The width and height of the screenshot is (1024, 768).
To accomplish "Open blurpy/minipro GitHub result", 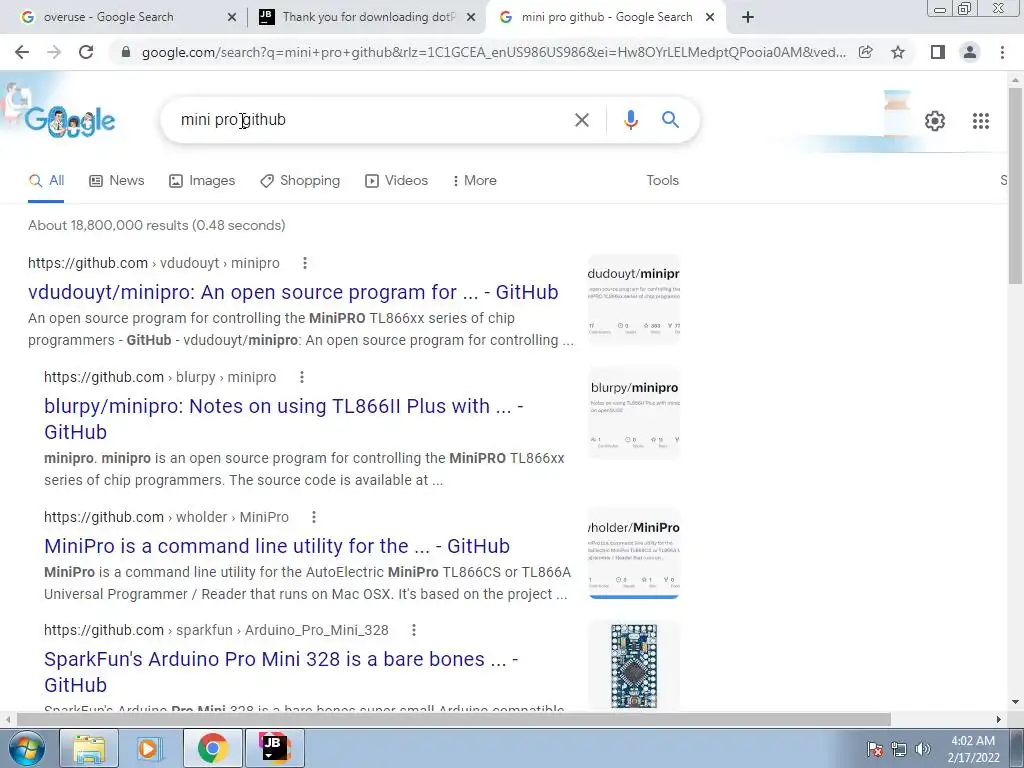I will point(283,419).
